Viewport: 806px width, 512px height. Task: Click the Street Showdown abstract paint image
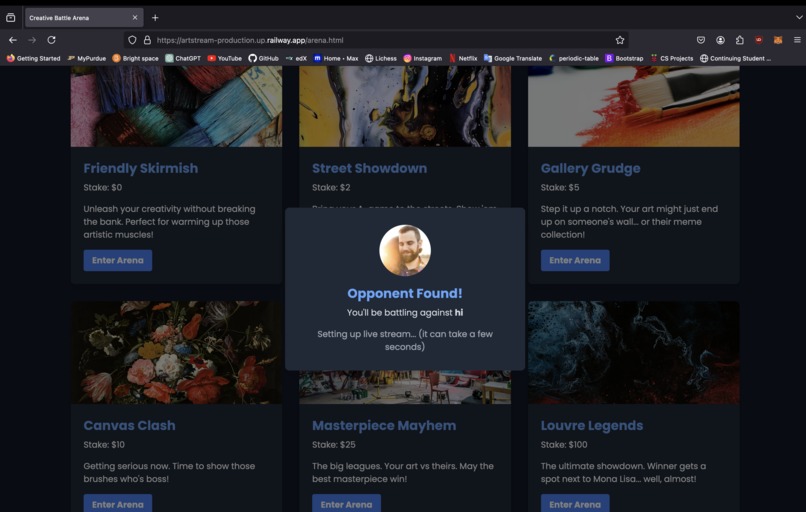405,106
